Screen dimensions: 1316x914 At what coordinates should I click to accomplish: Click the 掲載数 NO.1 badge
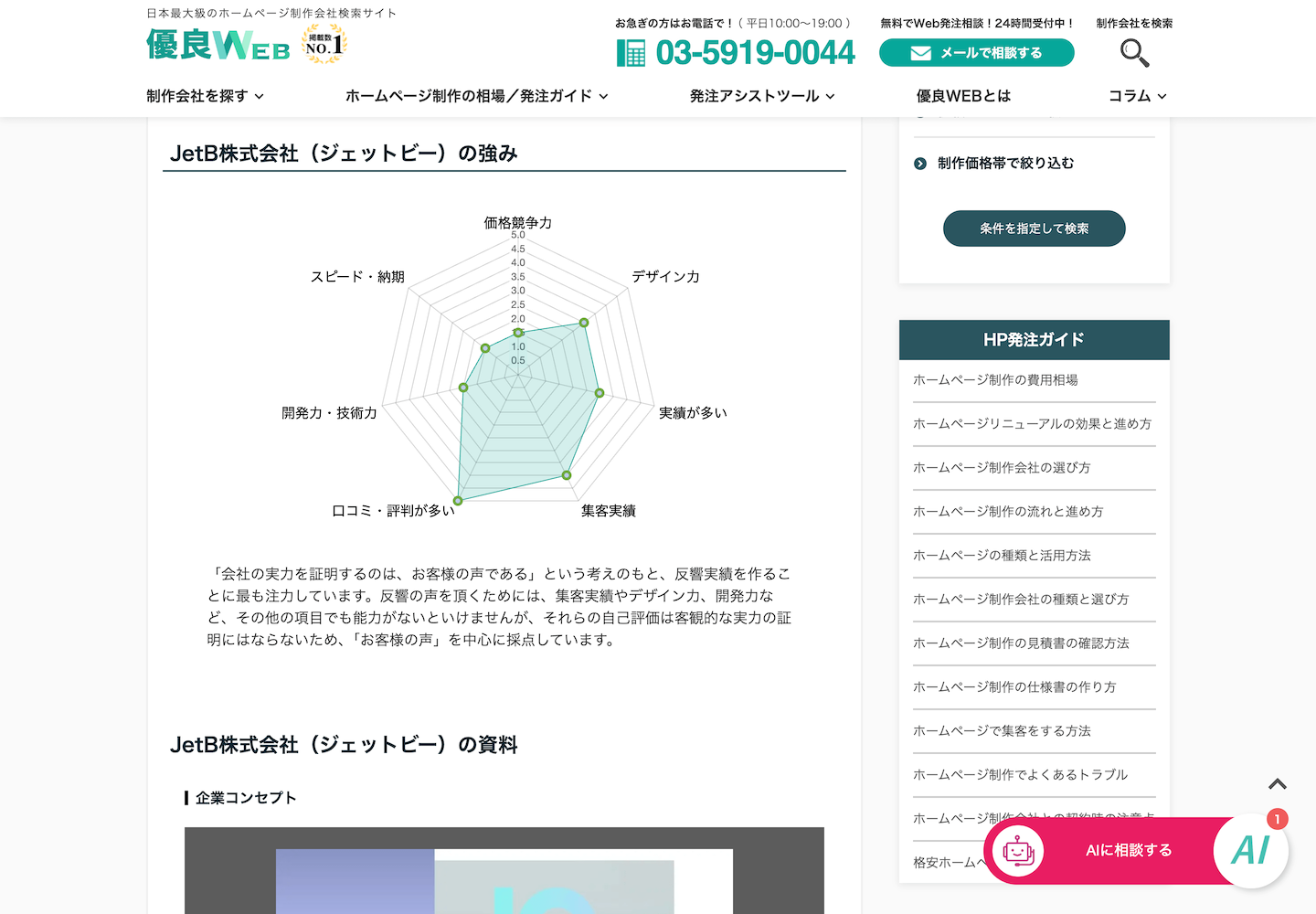[324, 45]
